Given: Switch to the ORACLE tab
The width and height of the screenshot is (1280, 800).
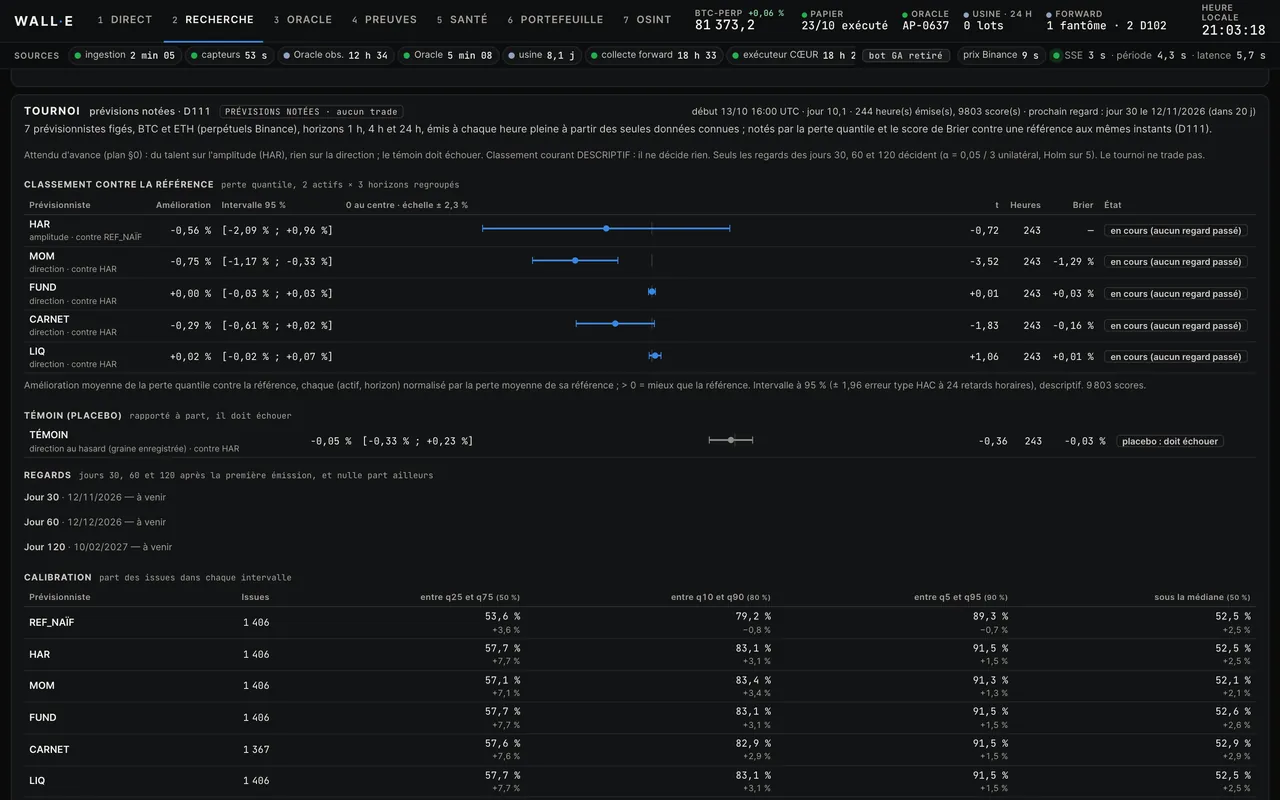Looking at the screenshot, I should [303, 20].
